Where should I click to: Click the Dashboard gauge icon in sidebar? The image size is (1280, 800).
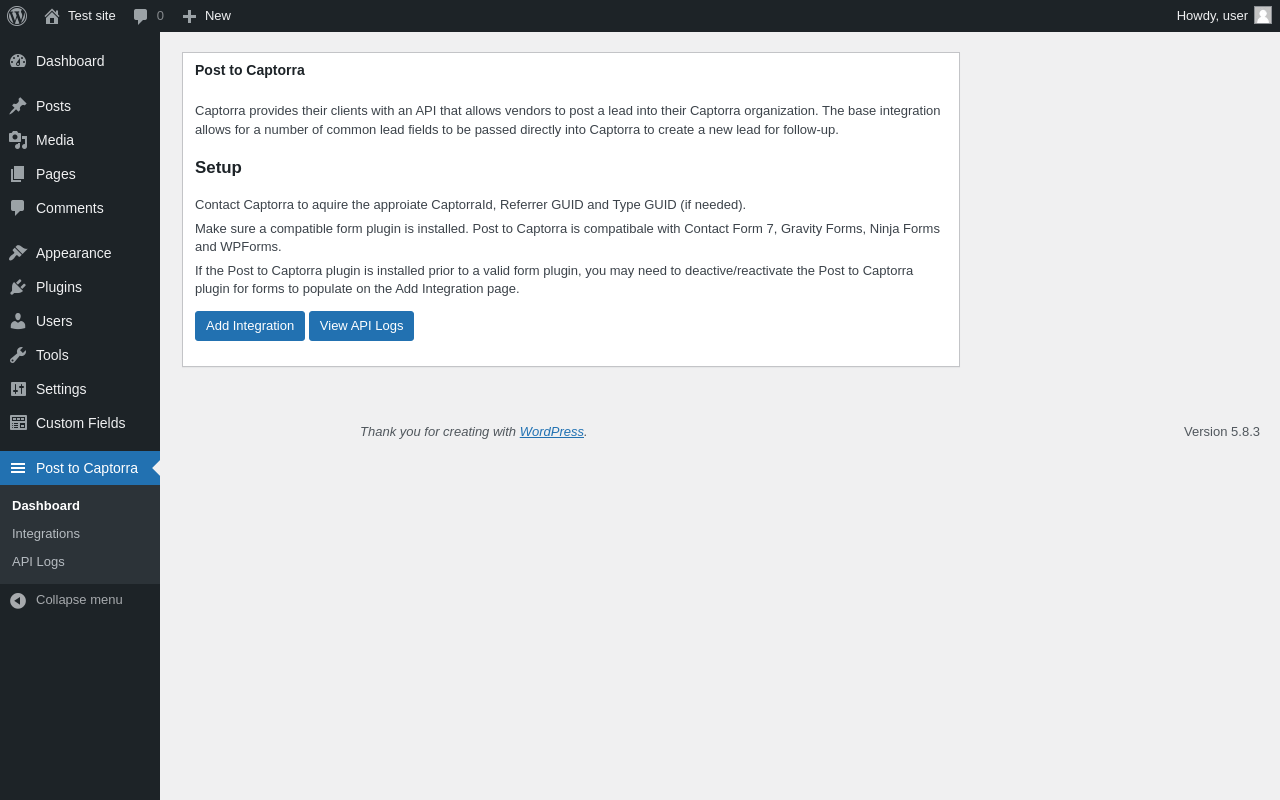(x=18, y=61)
